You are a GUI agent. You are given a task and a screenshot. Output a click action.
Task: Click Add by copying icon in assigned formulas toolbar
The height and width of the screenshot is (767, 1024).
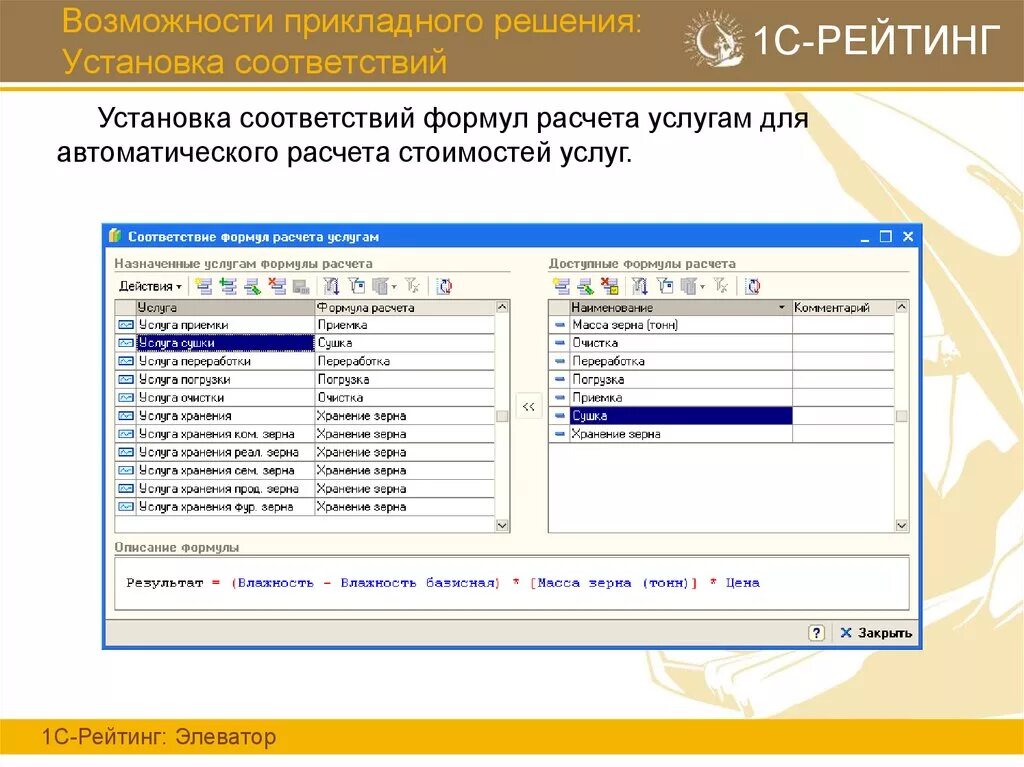tap(228, 286)
